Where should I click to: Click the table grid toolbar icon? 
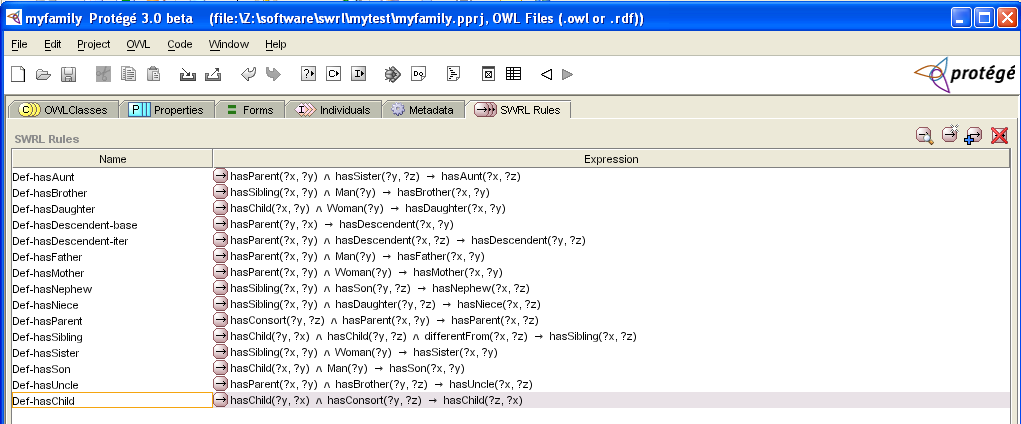click(513, 74)
